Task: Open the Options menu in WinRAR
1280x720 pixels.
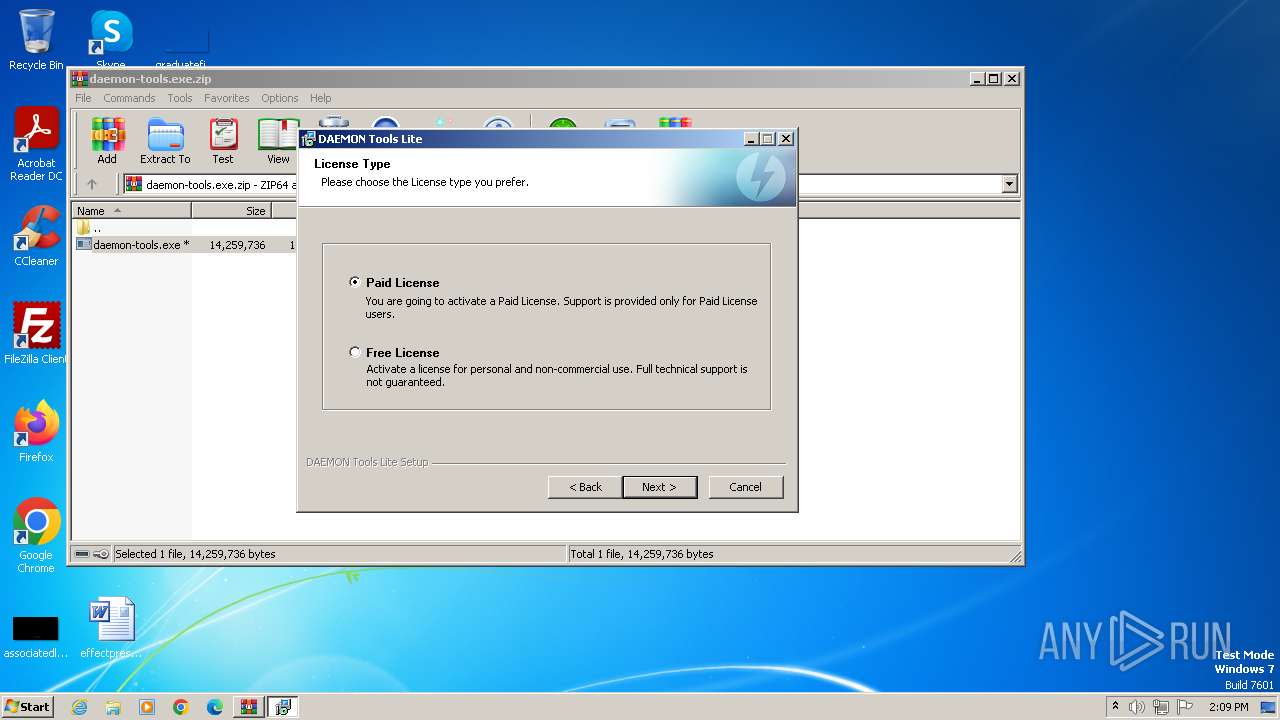Action: [x=280, y=98]
